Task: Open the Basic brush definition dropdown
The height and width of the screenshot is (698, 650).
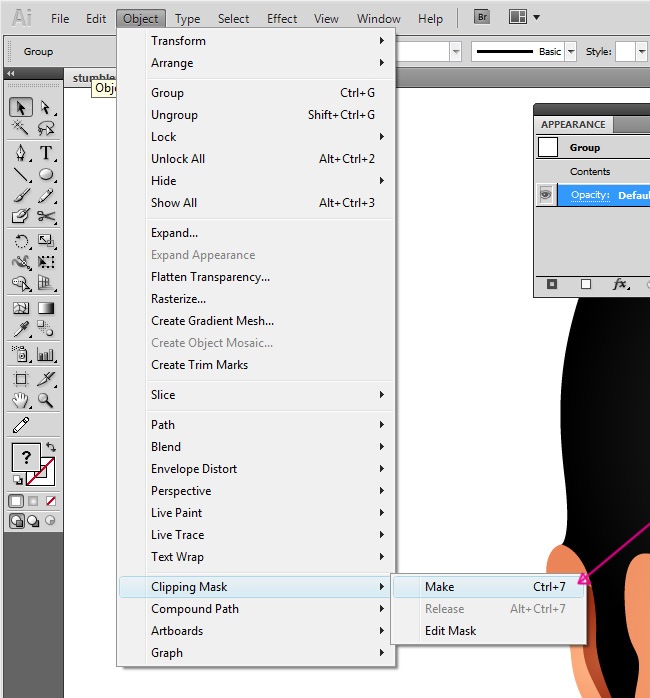Action: click(x=571, y=51)
